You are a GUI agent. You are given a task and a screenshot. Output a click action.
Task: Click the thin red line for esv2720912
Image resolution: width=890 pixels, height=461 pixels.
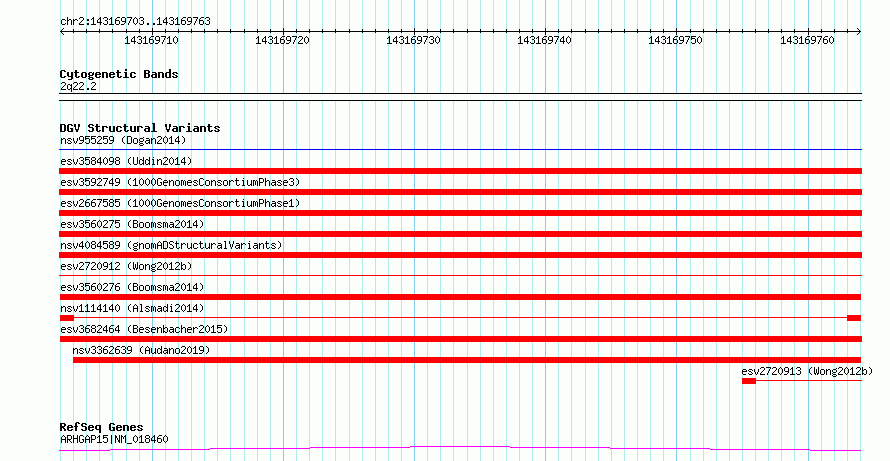pos(460,276)
